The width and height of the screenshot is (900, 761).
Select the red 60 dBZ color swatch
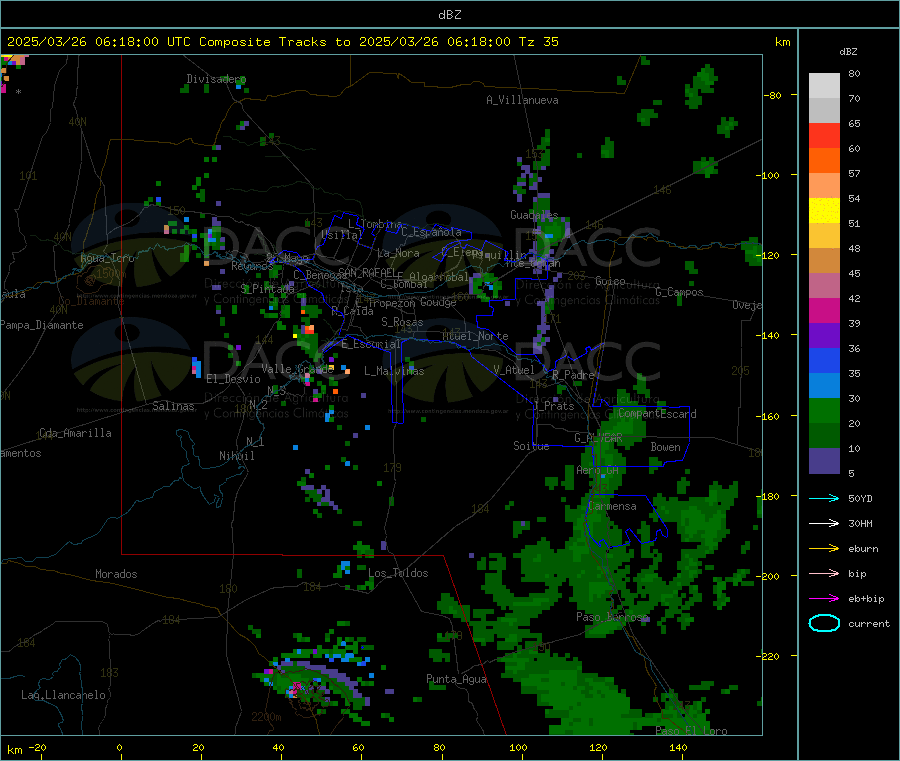click(x=824, y=135)
